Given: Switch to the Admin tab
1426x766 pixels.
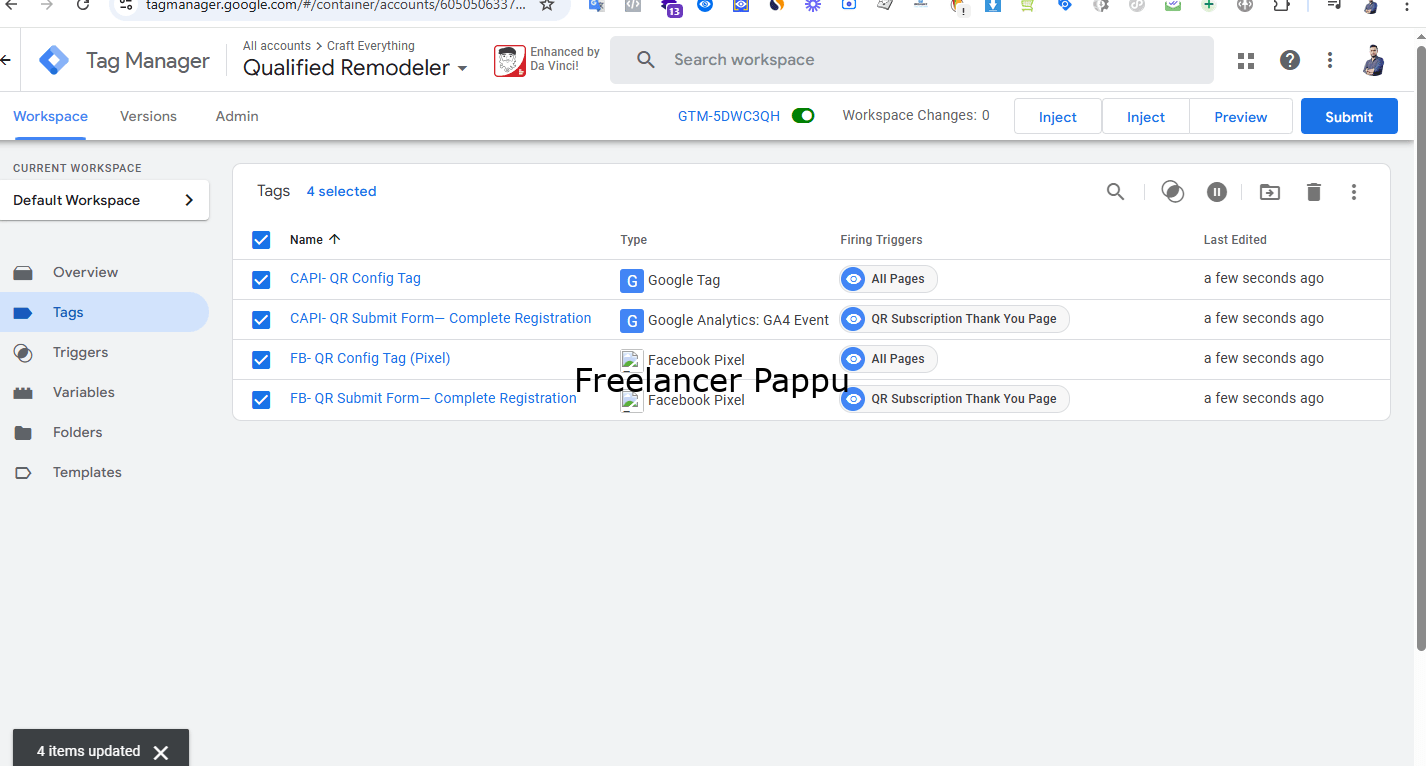Looking at the screenshot, I should [237, 117].
